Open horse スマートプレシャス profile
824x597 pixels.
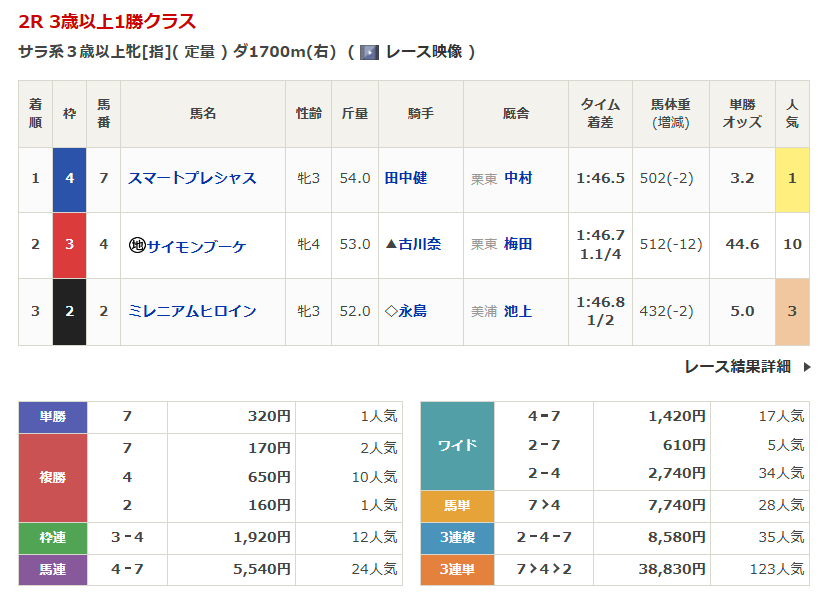[x=192, y=178]
